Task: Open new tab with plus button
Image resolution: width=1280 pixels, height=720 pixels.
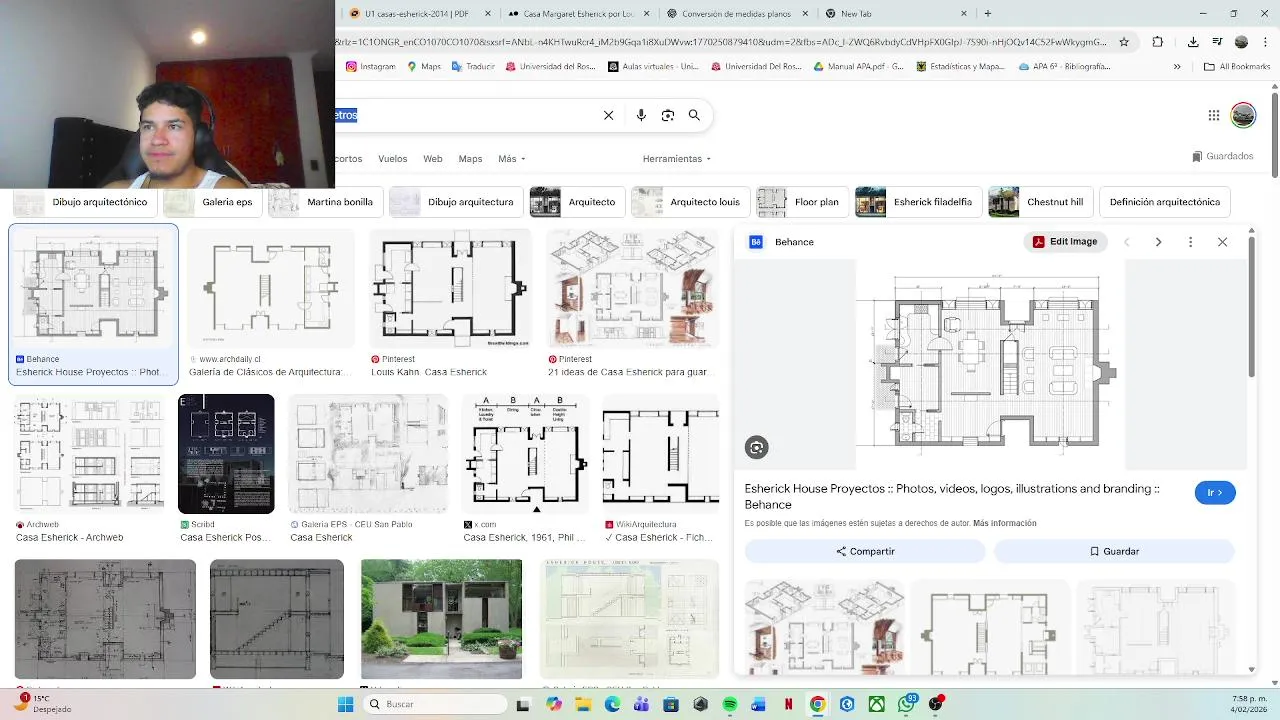Action: 988,14
